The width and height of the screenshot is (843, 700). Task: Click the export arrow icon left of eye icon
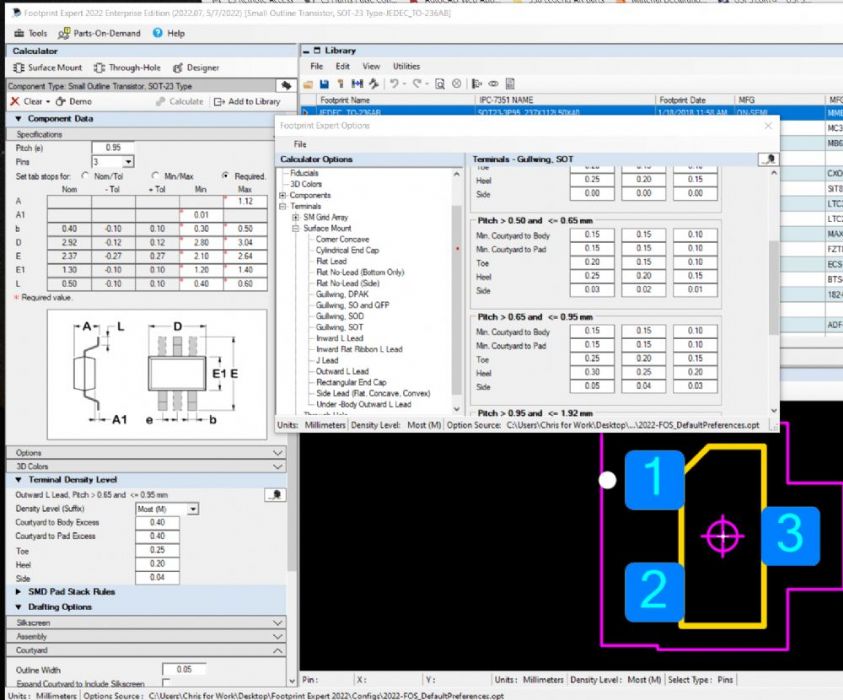pyautogui.click(x=476, y=84)
